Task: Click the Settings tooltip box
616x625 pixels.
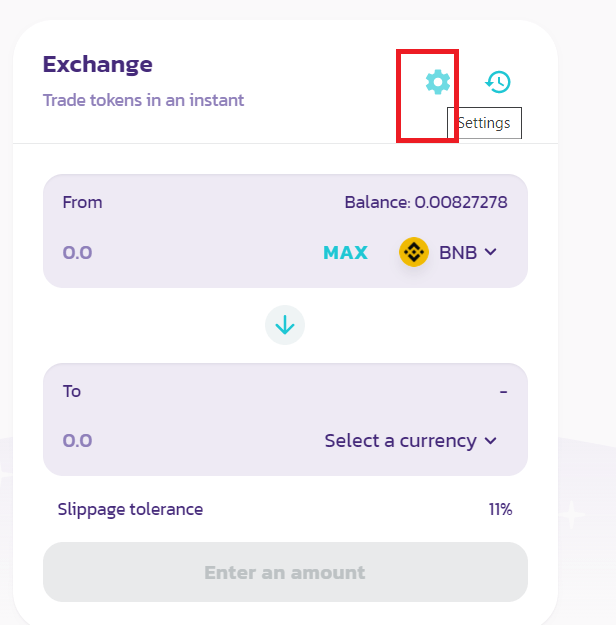Action: (485, 123)
